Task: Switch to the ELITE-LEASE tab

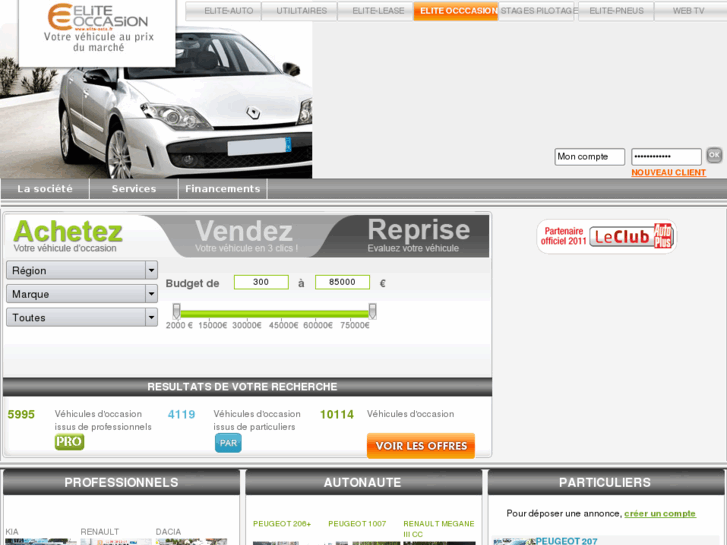Action: click(376, 11)
